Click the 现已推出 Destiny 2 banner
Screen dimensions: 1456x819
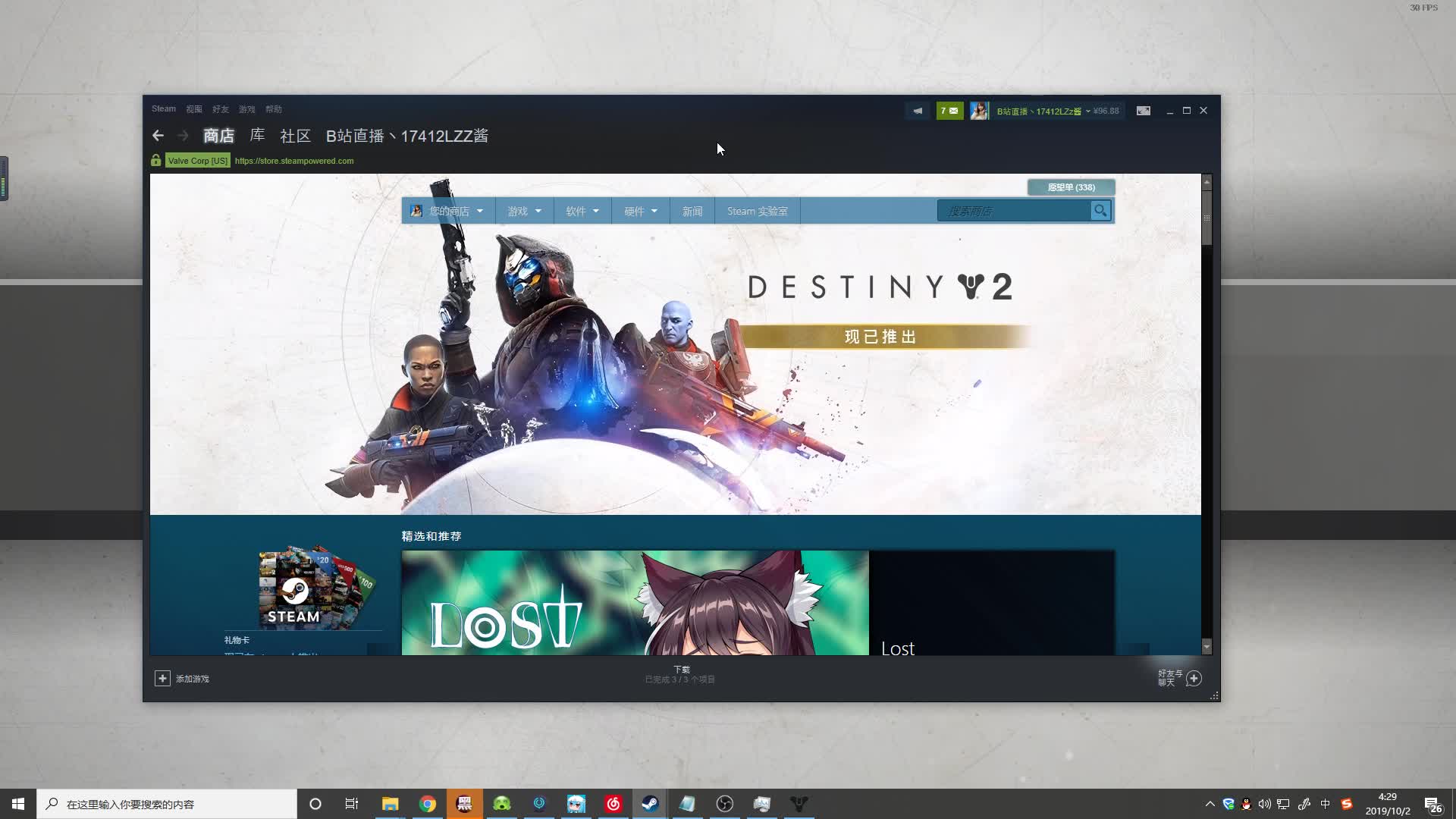(880, 337)
